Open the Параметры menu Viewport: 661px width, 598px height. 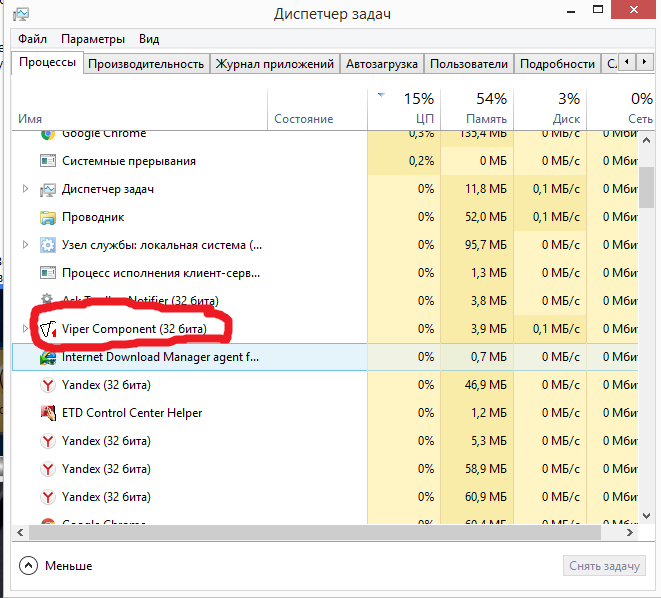click(93, 39)
